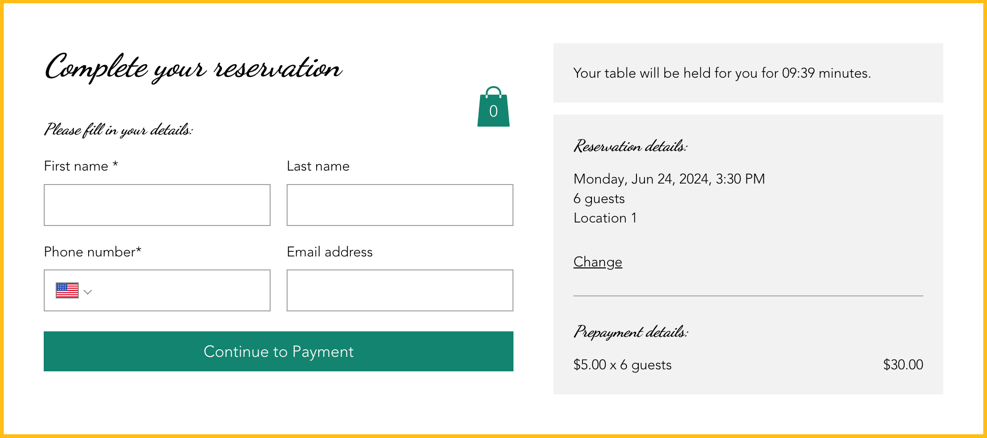Click the Location 1 text
The width and height of the screenshot is (987, 438).
point(605,218)
